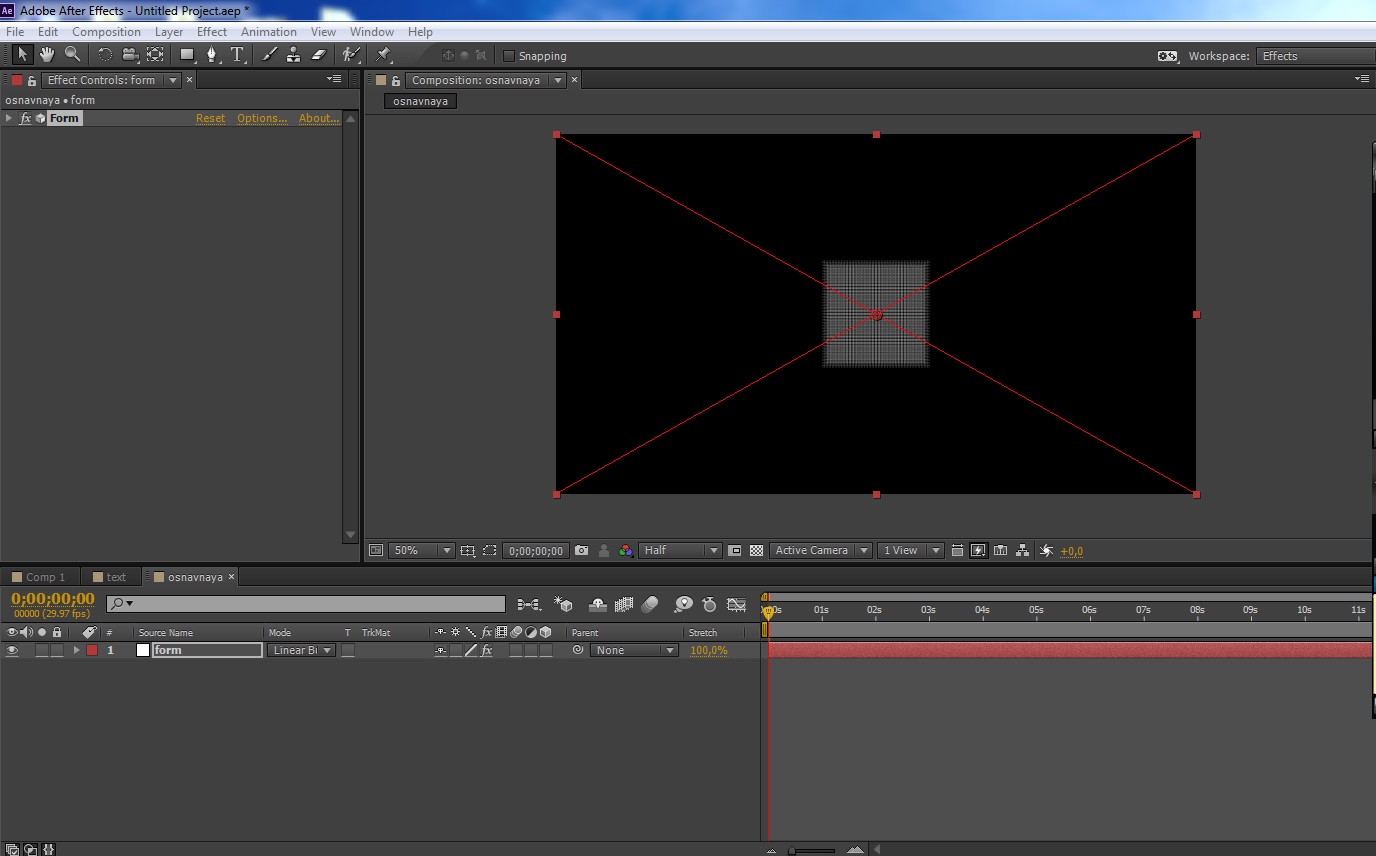
Task: Select the Unified Camera tool
Action: click(x=130, y=55)
